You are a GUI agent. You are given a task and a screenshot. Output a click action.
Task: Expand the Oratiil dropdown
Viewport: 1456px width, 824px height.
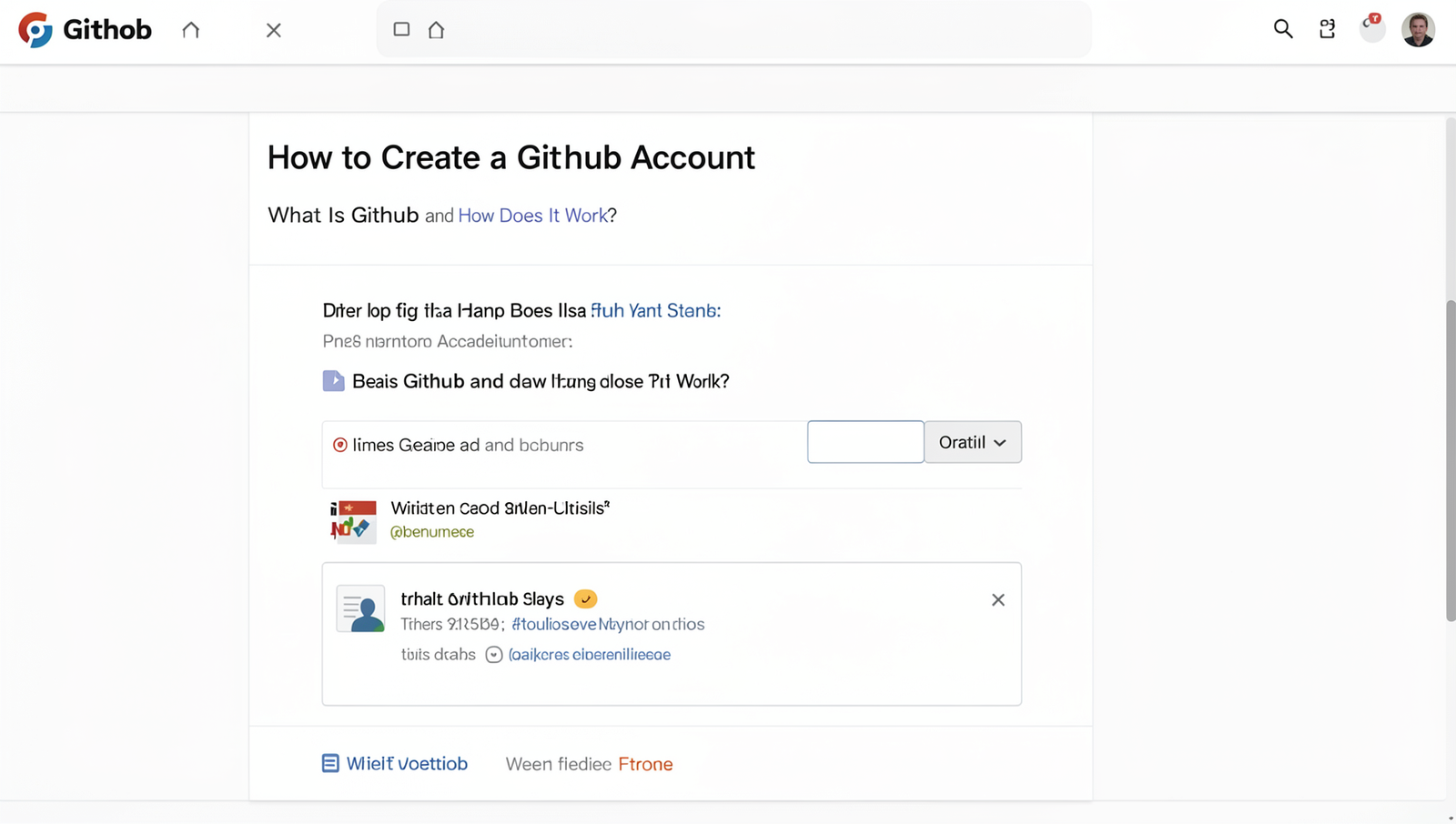tap(973, 442)
